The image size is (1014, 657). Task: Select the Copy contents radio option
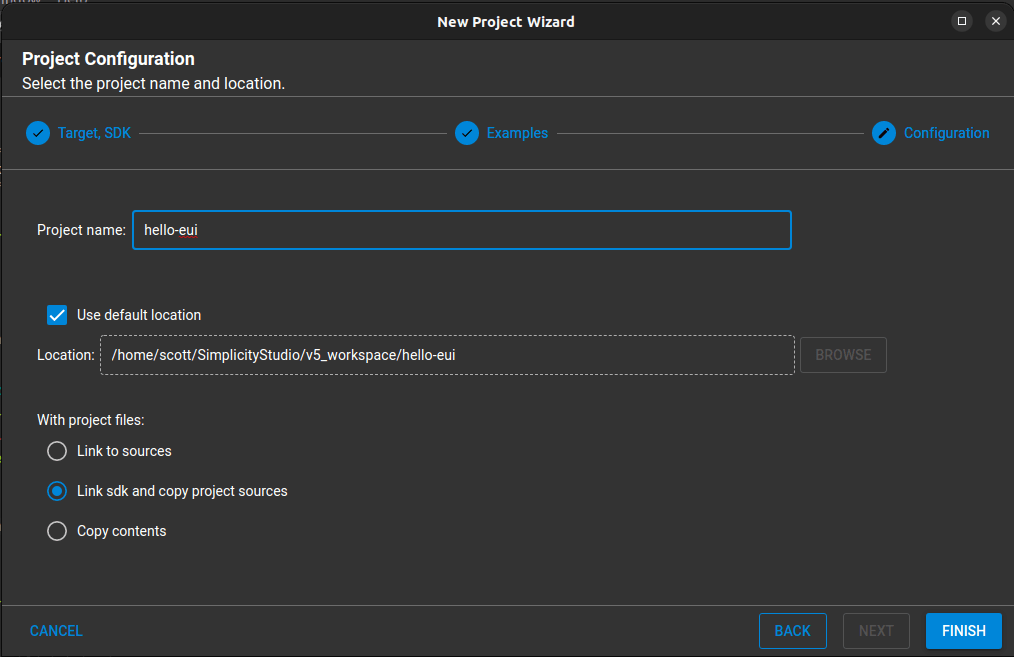[57, 531]
